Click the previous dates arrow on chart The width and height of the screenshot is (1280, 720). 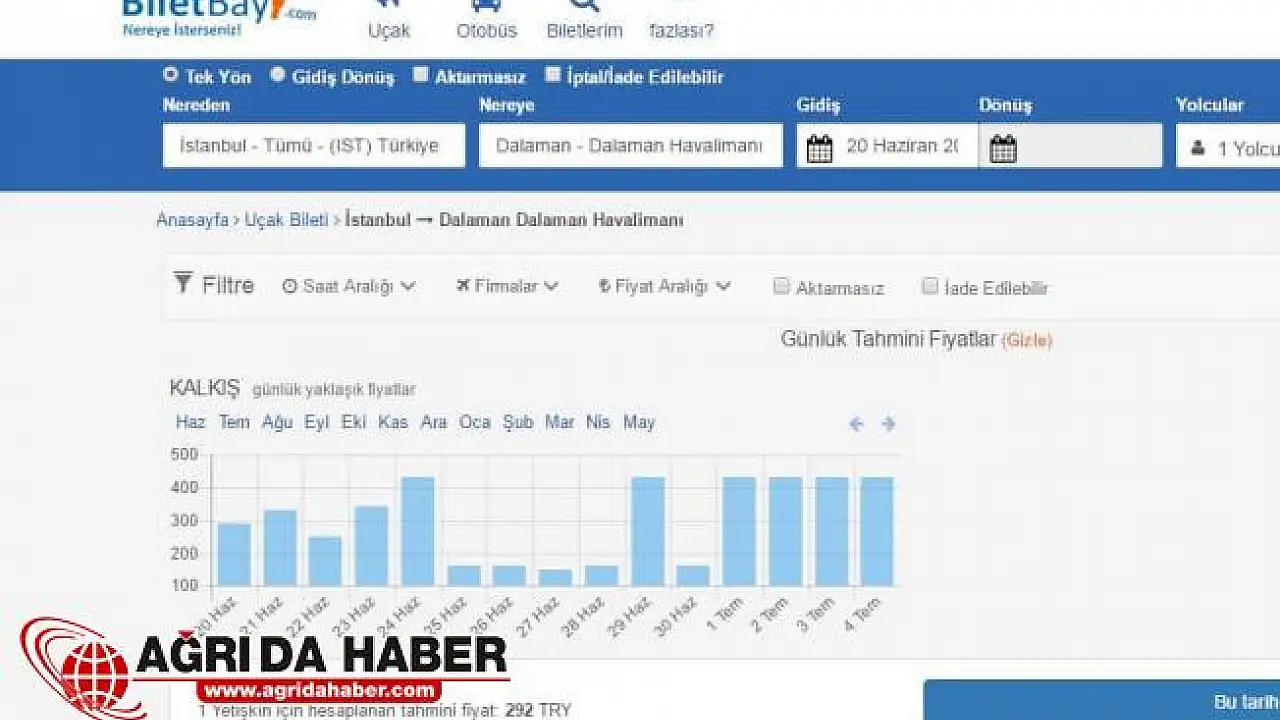[x=856, y=424]
